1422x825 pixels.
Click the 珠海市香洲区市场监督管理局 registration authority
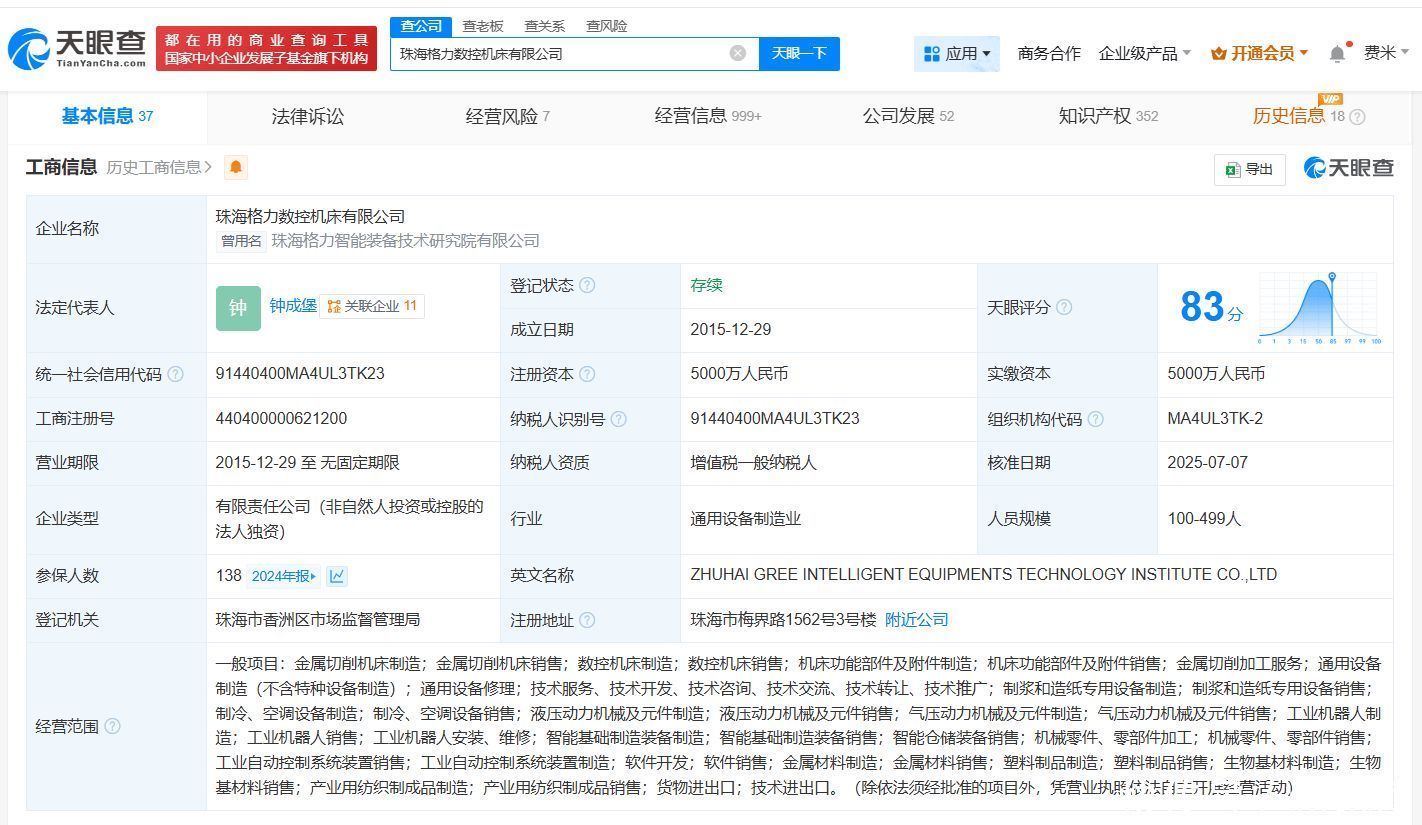[318, 620]
